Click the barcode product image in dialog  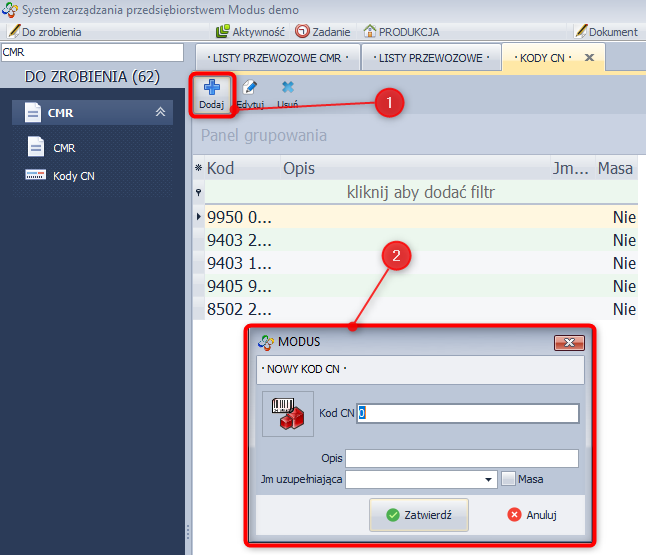pyautogui.click(x=288, y=414)
